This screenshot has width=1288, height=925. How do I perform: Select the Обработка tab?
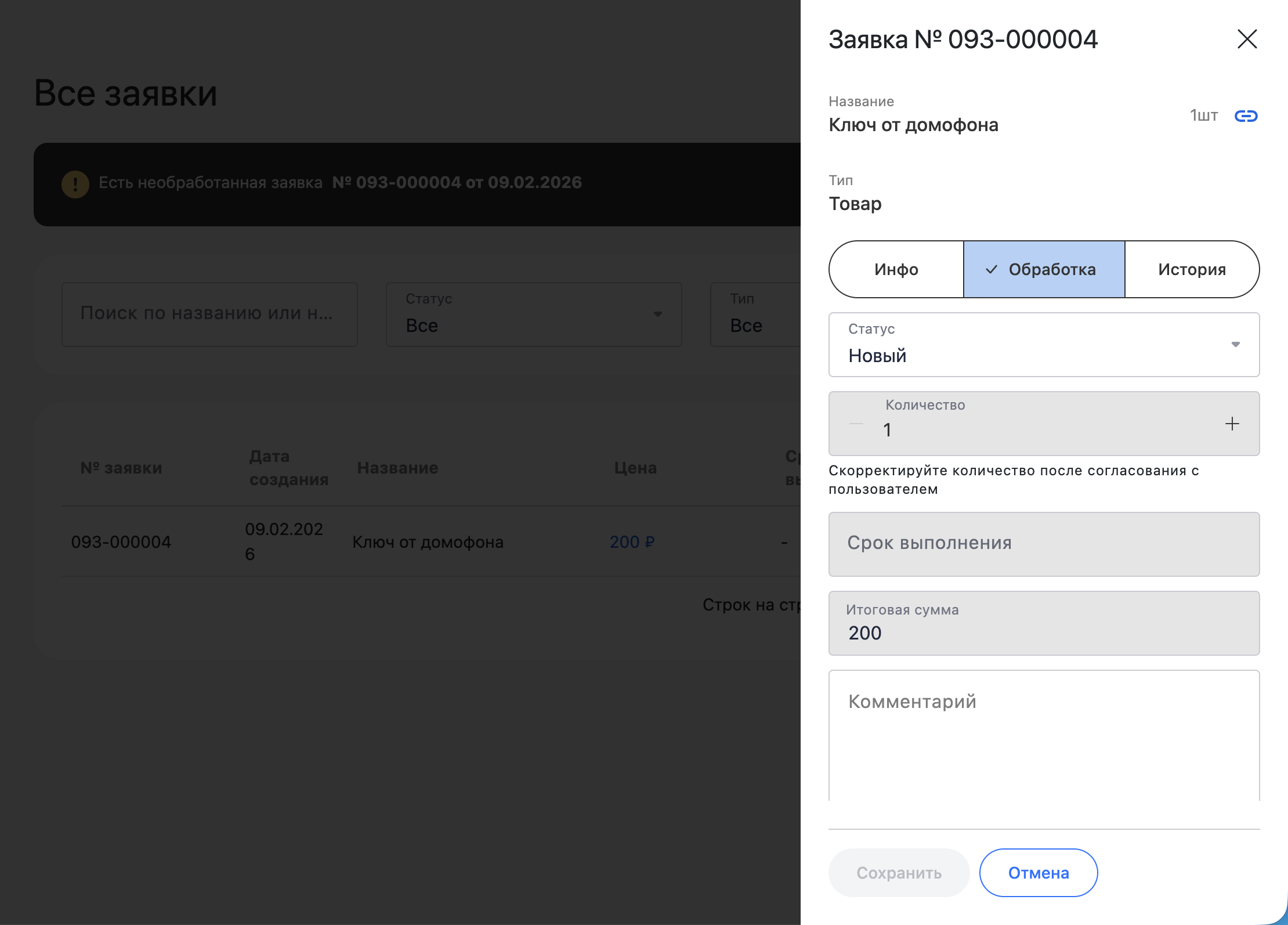(x=1044, y=269)
